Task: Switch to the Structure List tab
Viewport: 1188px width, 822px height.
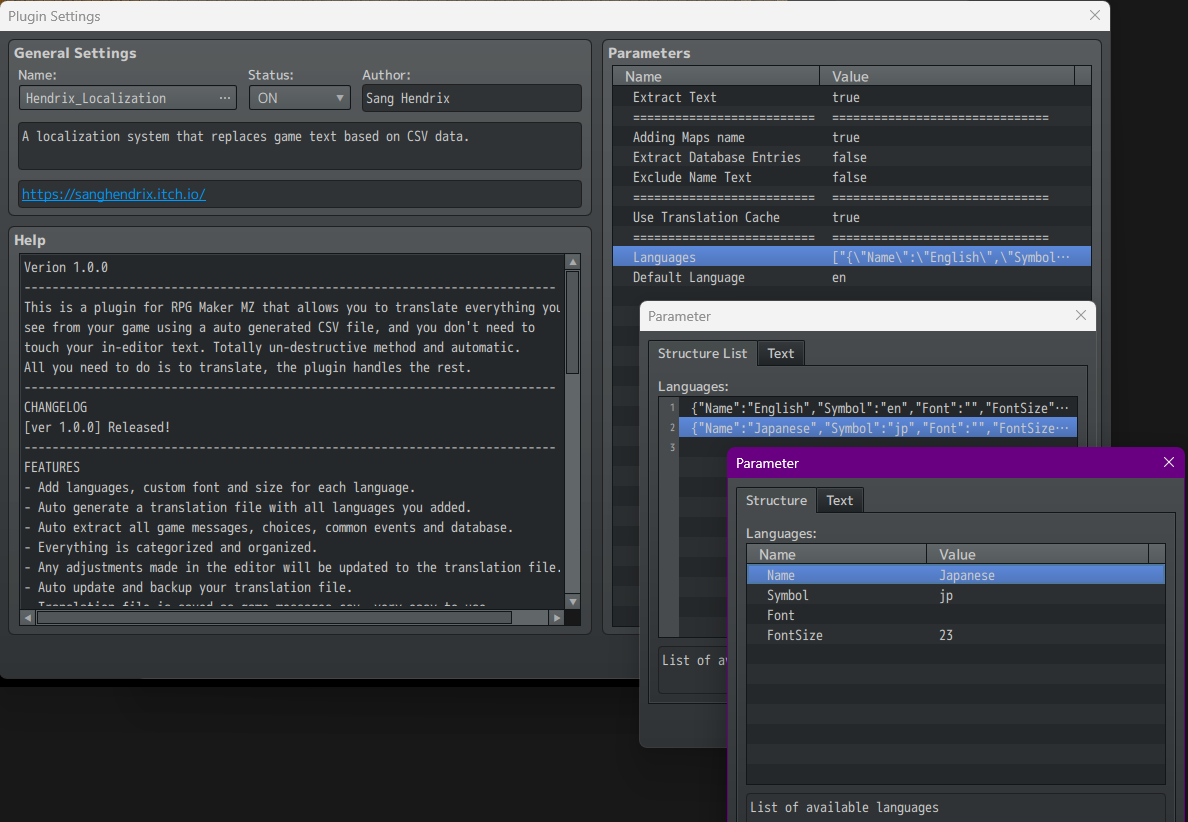Action: [x=702, y=353]
